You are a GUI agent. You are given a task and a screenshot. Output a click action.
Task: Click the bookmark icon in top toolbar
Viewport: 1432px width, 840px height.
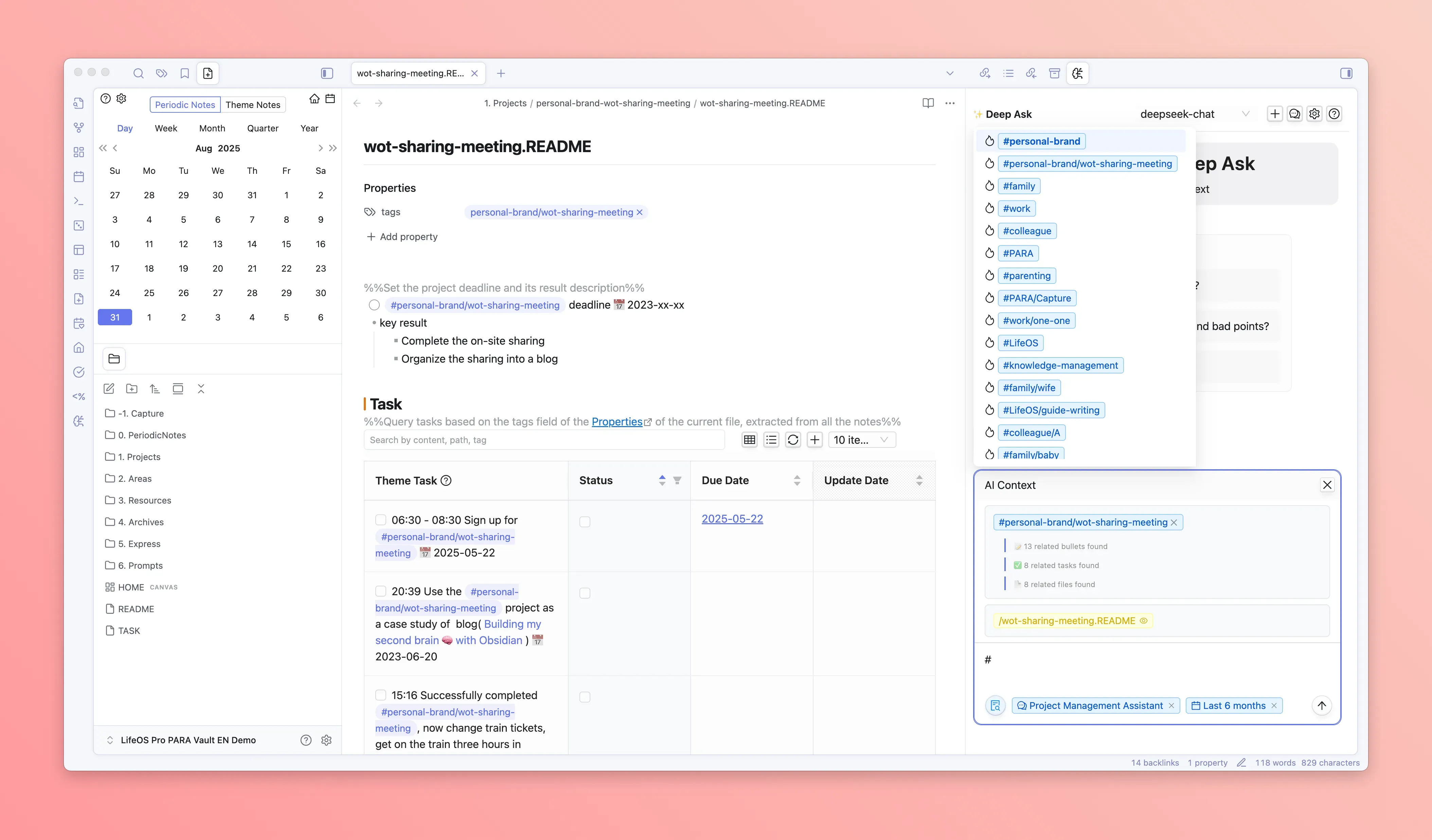pos(185,73)
